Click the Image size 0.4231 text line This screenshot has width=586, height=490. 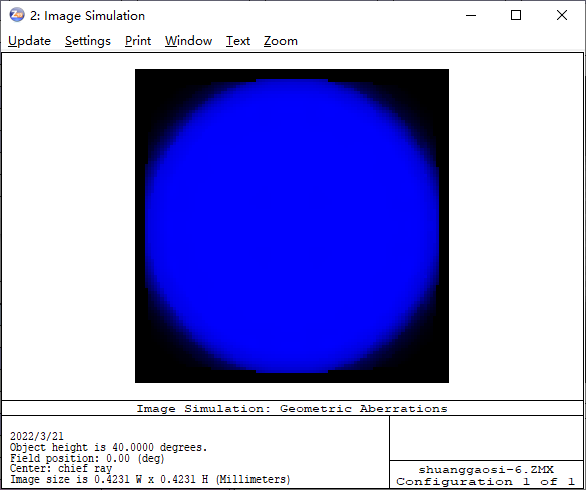[x=150, y=480]
